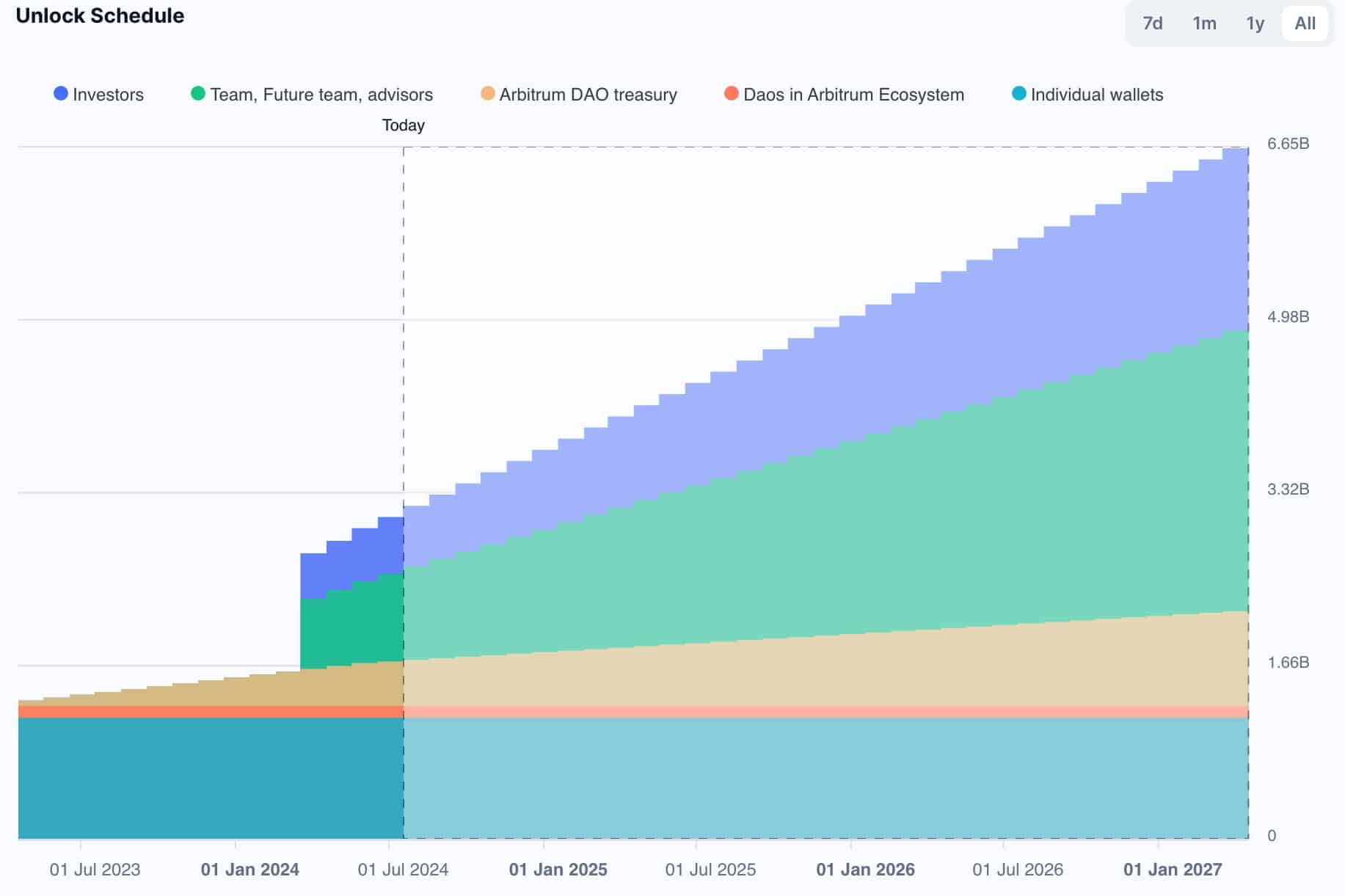This screenshot has height=896, width=1345.
Task: Click the red Daos Ecosystem legend dot
Action: pyautogui.click(x=731, y=93)
